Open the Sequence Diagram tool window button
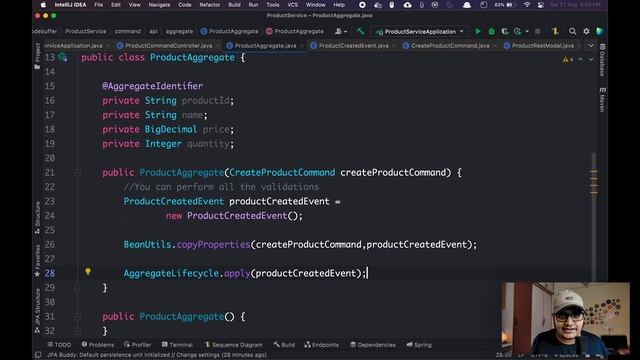 coord(233,345)
